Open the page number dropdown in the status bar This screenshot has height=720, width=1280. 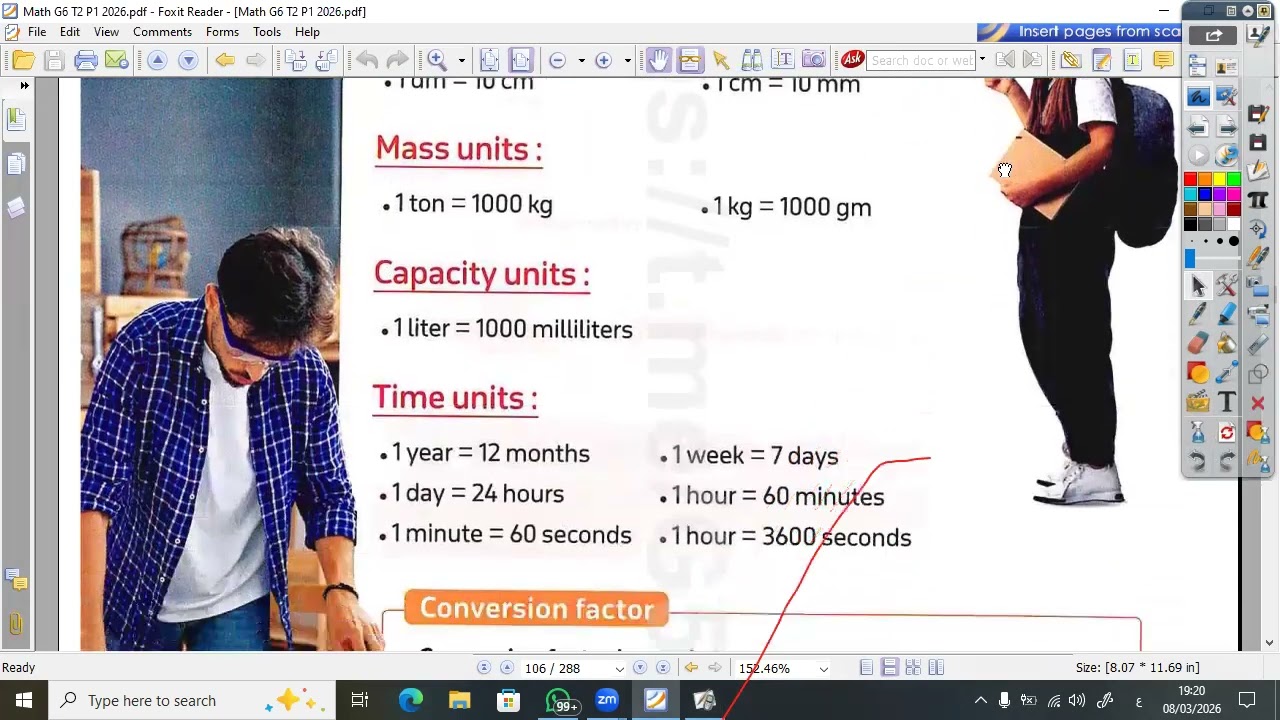[619, 668]
